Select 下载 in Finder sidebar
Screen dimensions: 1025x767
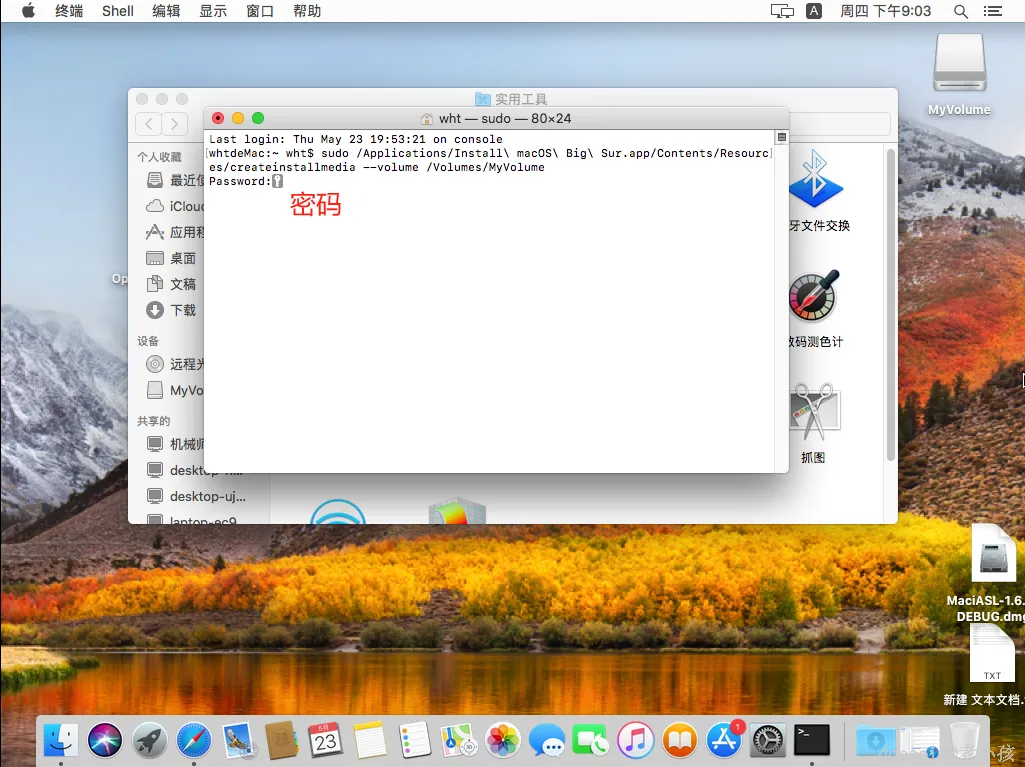click(x=171, y=310)
